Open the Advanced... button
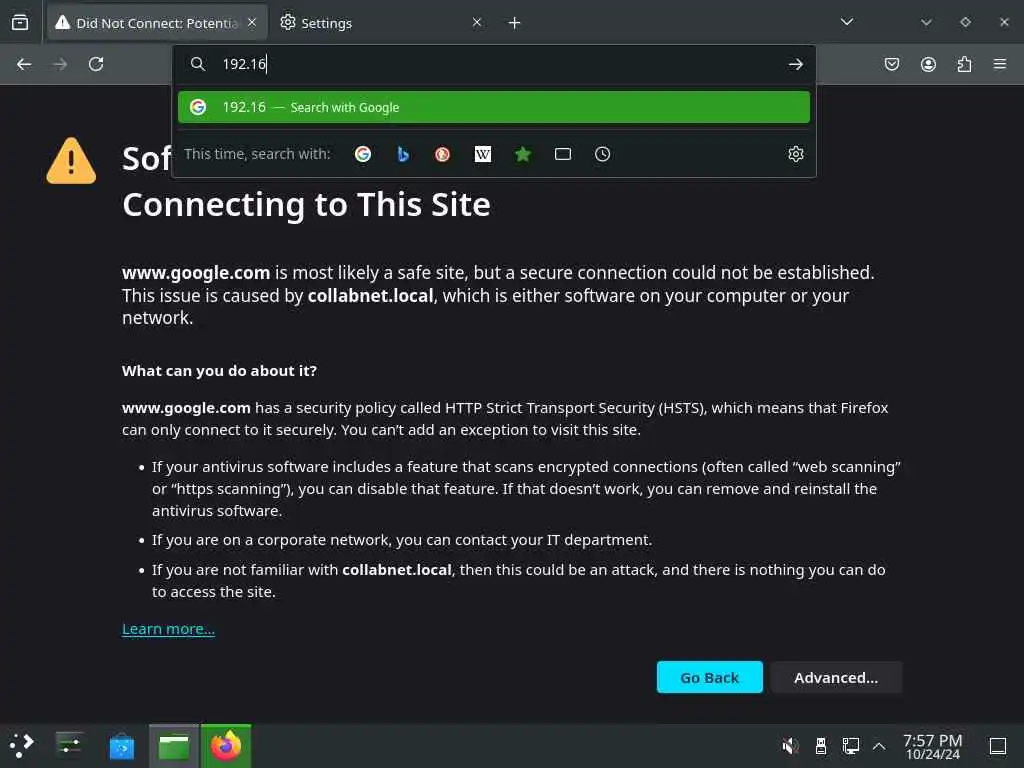The height and width of the screenshot is (768, 1024). coord(836,677)
